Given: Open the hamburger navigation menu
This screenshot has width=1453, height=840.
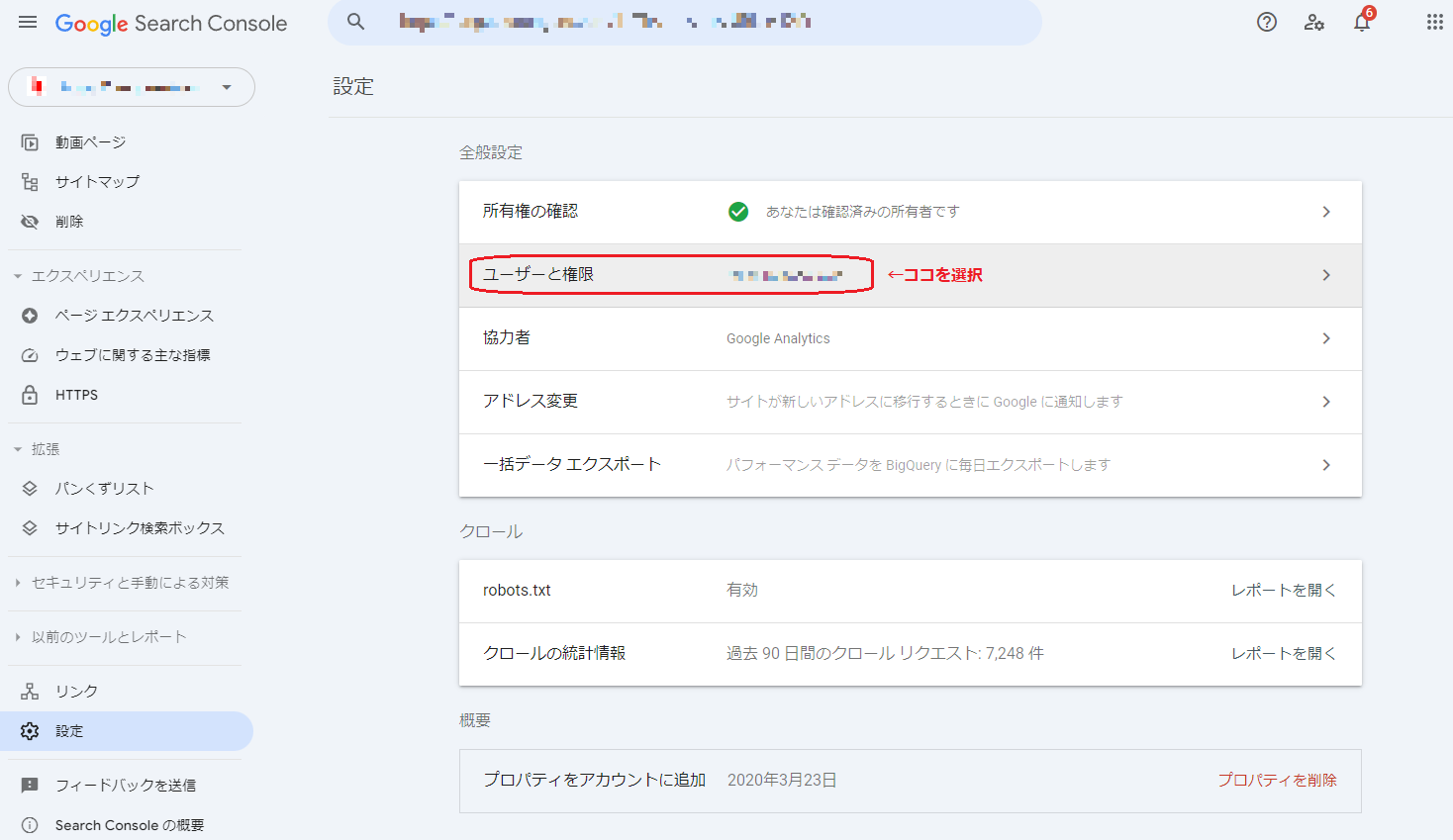Looking at the screenshot, I should pyautogui.click(x=27, y=22).
